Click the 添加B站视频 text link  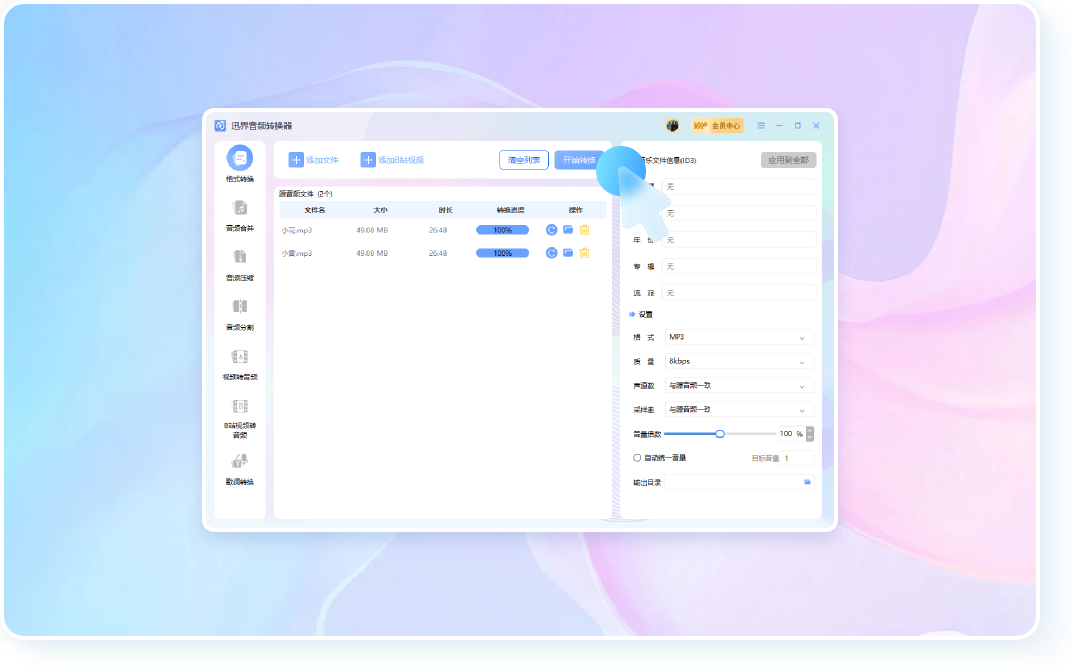(401, 160)
